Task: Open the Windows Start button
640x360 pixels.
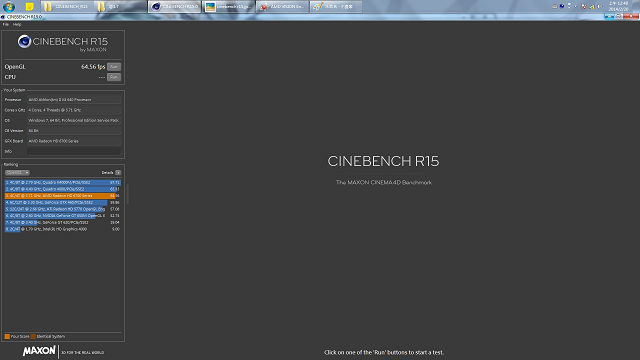Action: (x=9, y=7)
